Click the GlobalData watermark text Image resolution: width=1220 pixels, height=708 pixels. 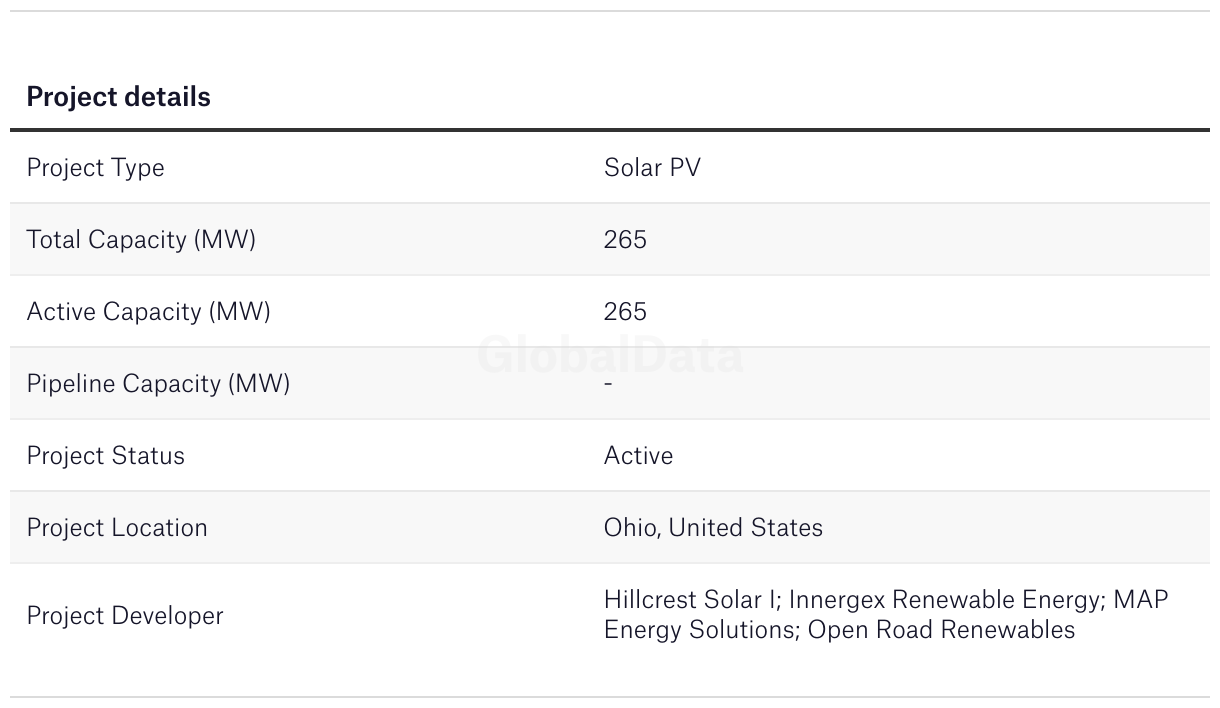[x=610, y=355]
